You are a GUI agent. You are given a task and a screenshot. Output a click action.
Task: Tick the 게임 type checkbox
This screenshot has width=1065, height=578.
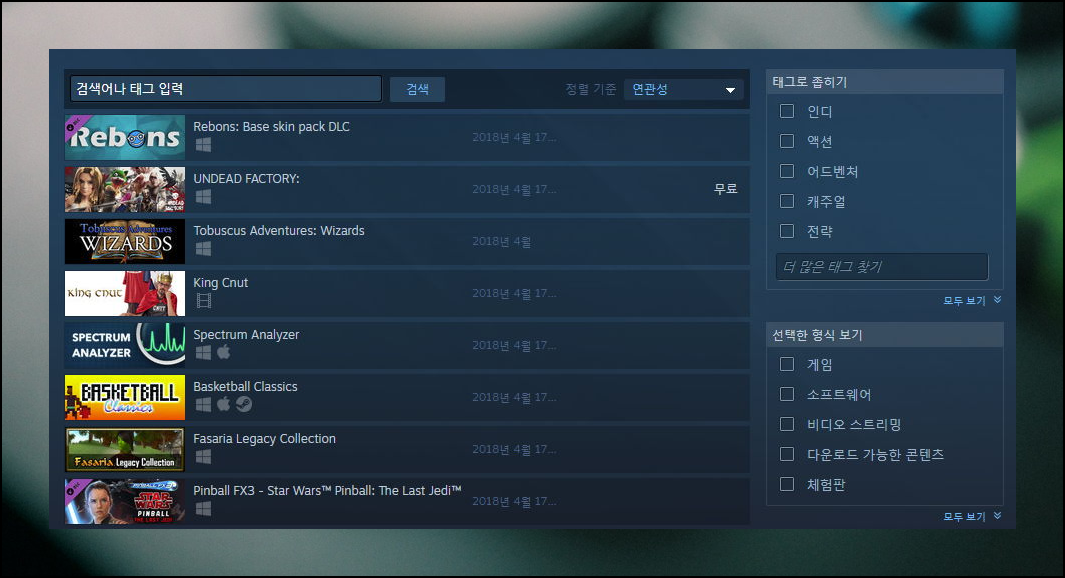pyautogui.click(x=787, y=364)
